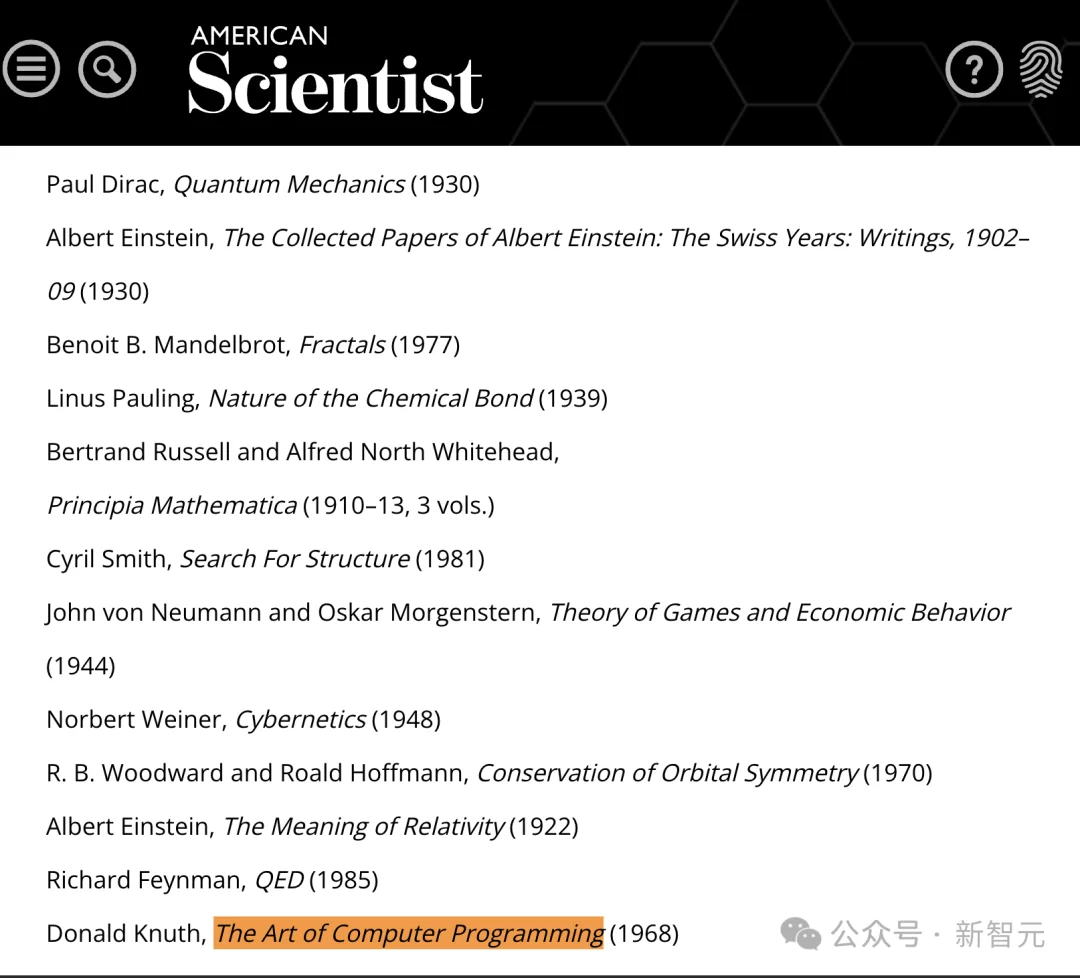Click The Meaning of Relativity title
The width and height of the screenshot is (1080, 978).
364,827
